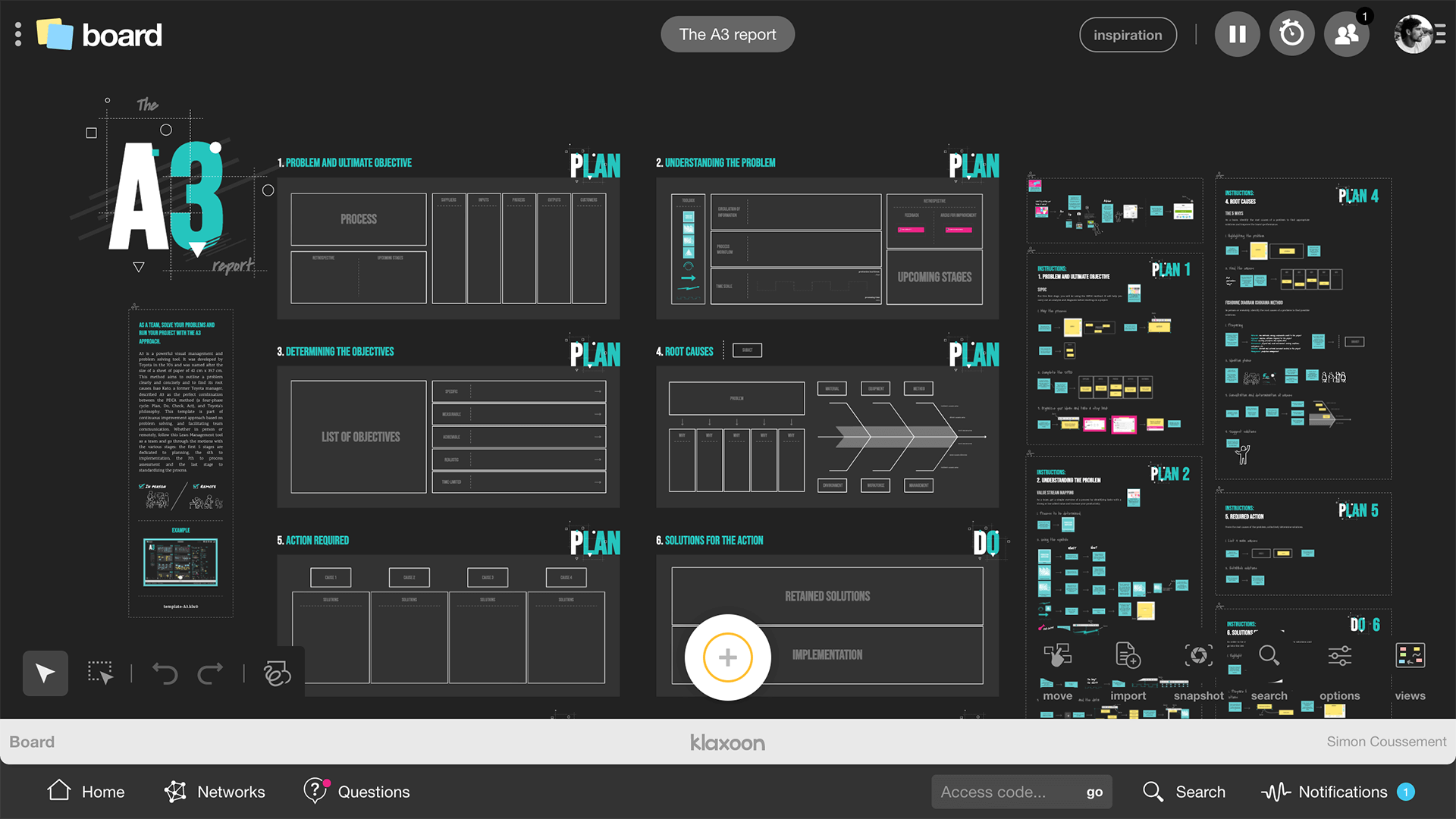Click the pause button in header
This screenshot has height=819, width=1456.
(1238, 35)
